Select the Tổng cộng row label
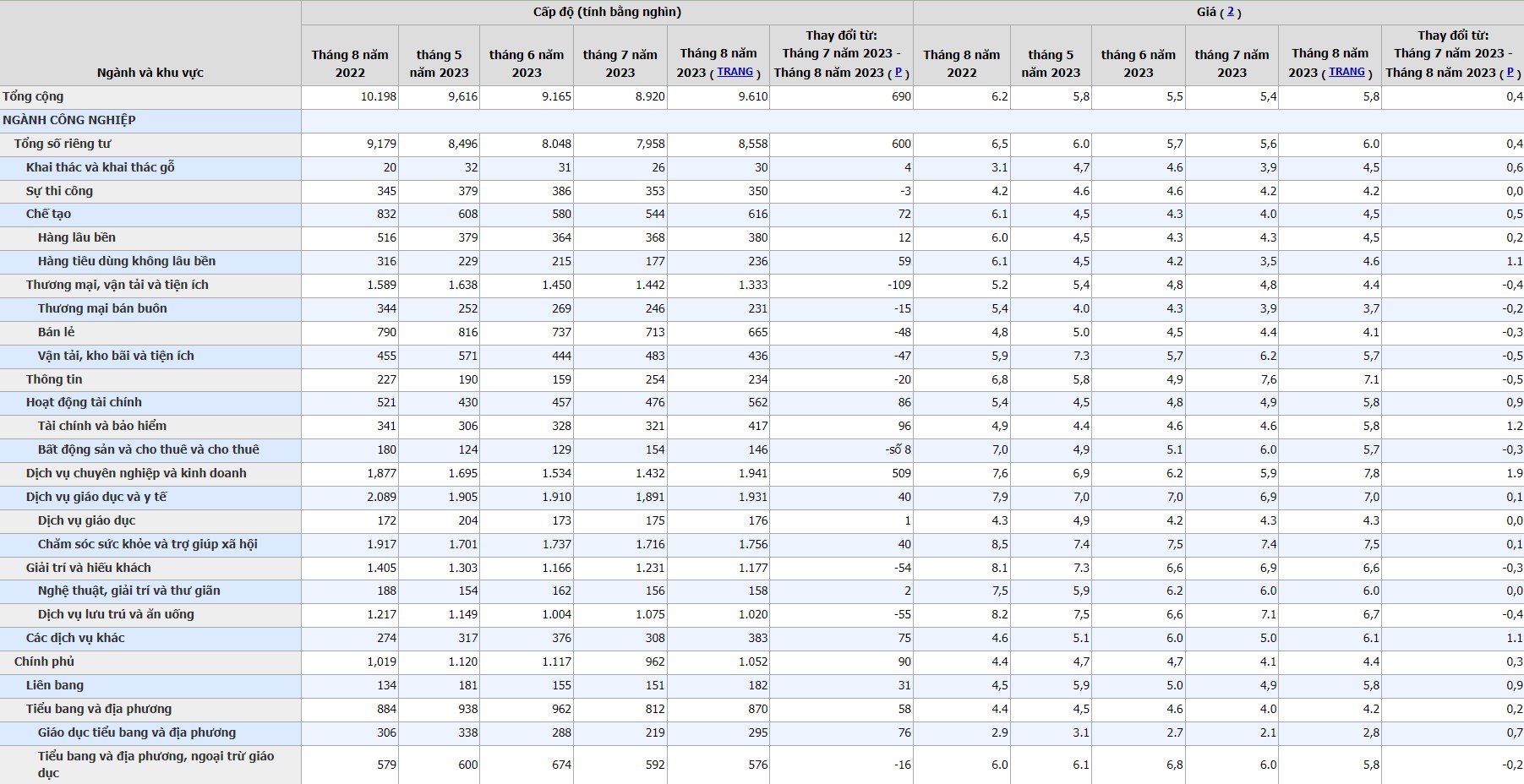This screenshot has height=784, width=1524. point(33,96)
